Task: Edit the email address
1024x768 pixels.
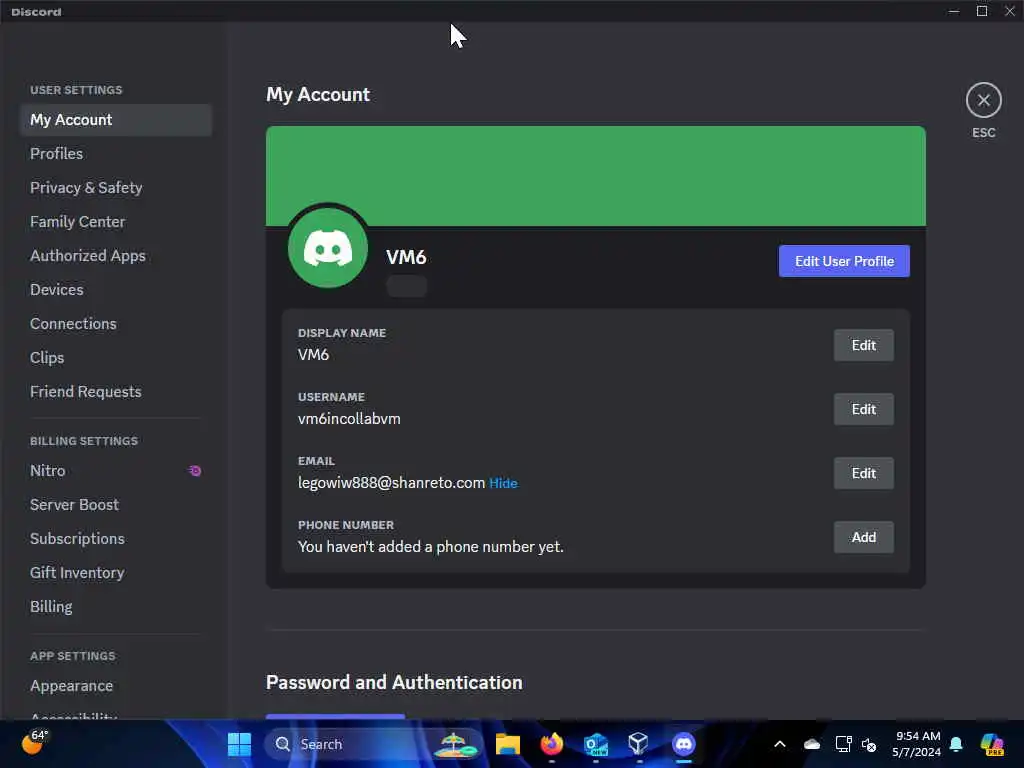Action: click(x=863, y=473)
